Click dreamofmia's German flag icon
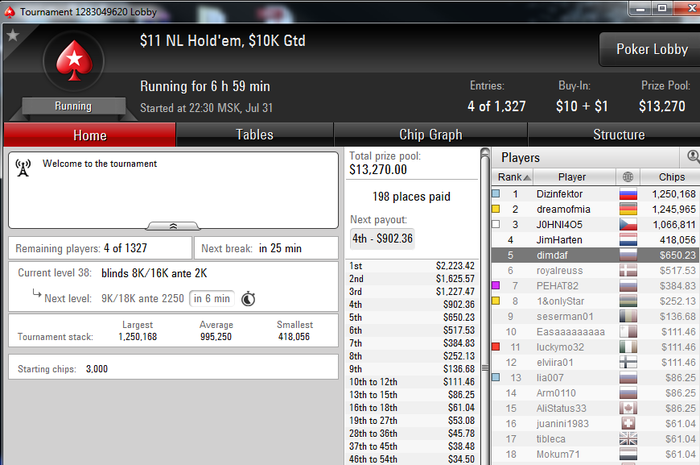Screen dimensions: 700x465 [x=628, y=209]
